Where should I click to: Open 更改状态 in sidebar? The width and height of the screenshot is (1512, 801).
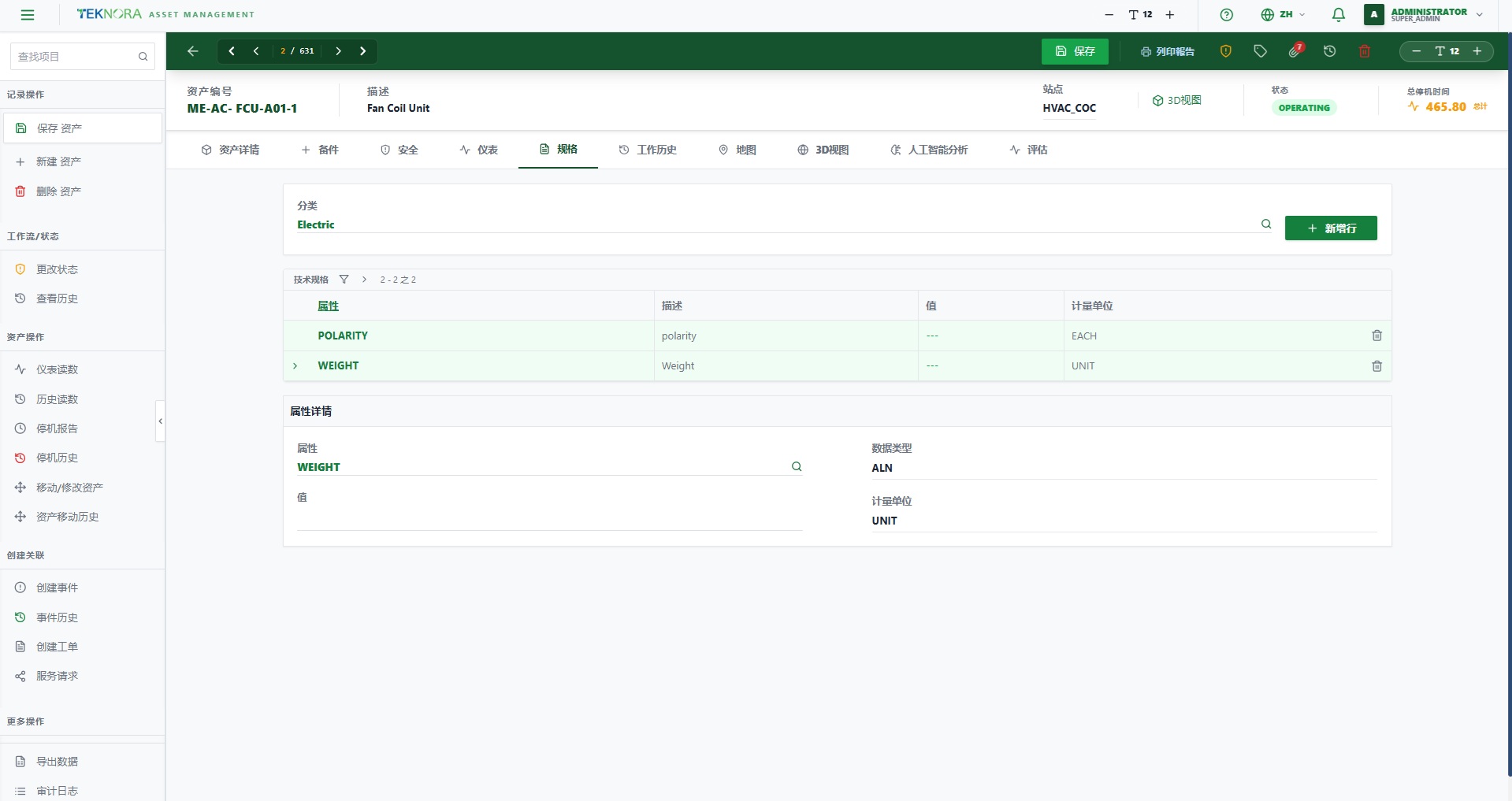83,269
